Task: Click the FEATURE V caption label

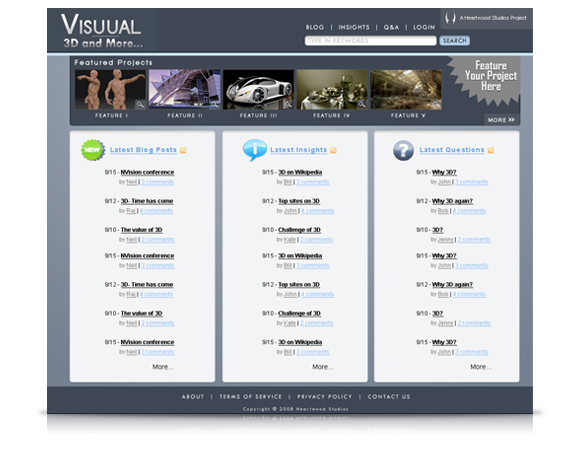Action: [x=408, y=115]
